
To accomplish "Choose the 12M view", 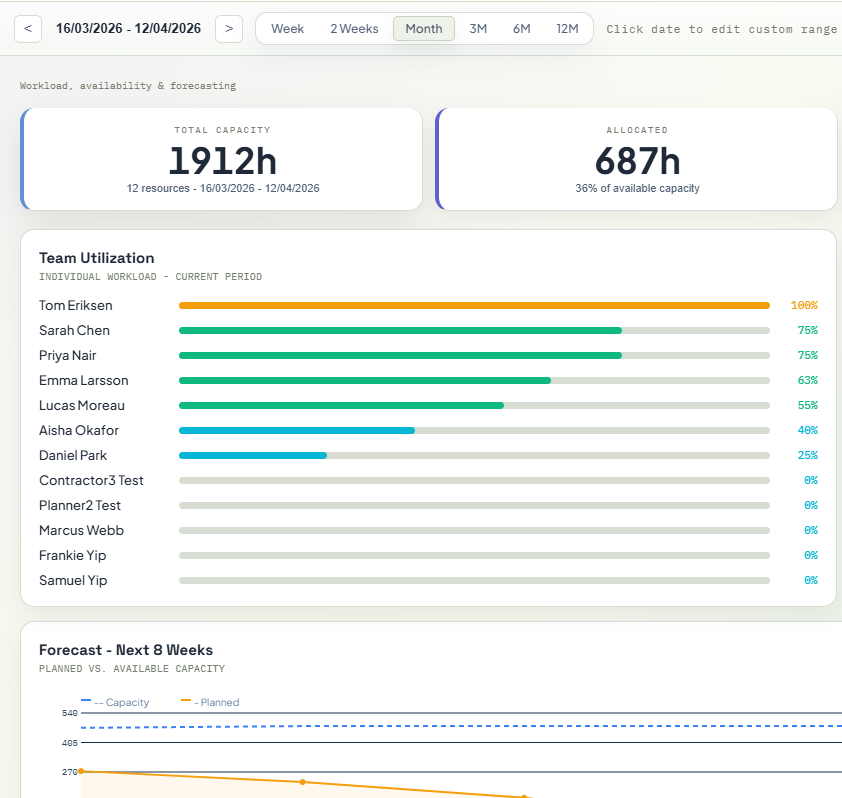I will point(568,29).
